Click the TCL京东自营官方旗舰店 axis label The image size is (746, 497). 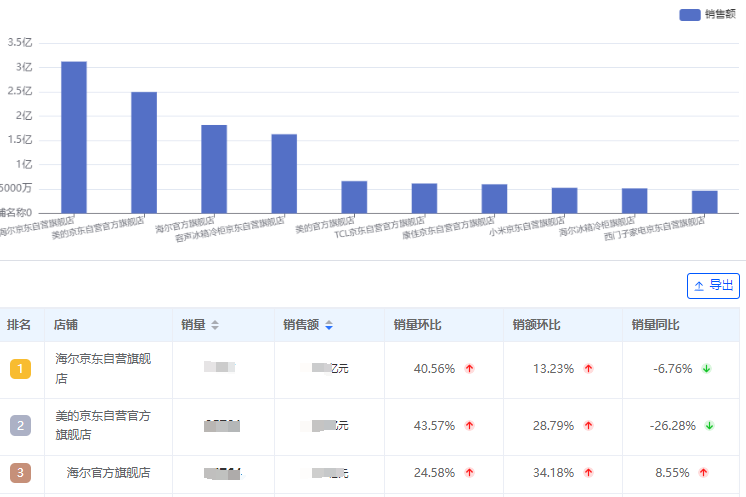[x=379, y=228]
